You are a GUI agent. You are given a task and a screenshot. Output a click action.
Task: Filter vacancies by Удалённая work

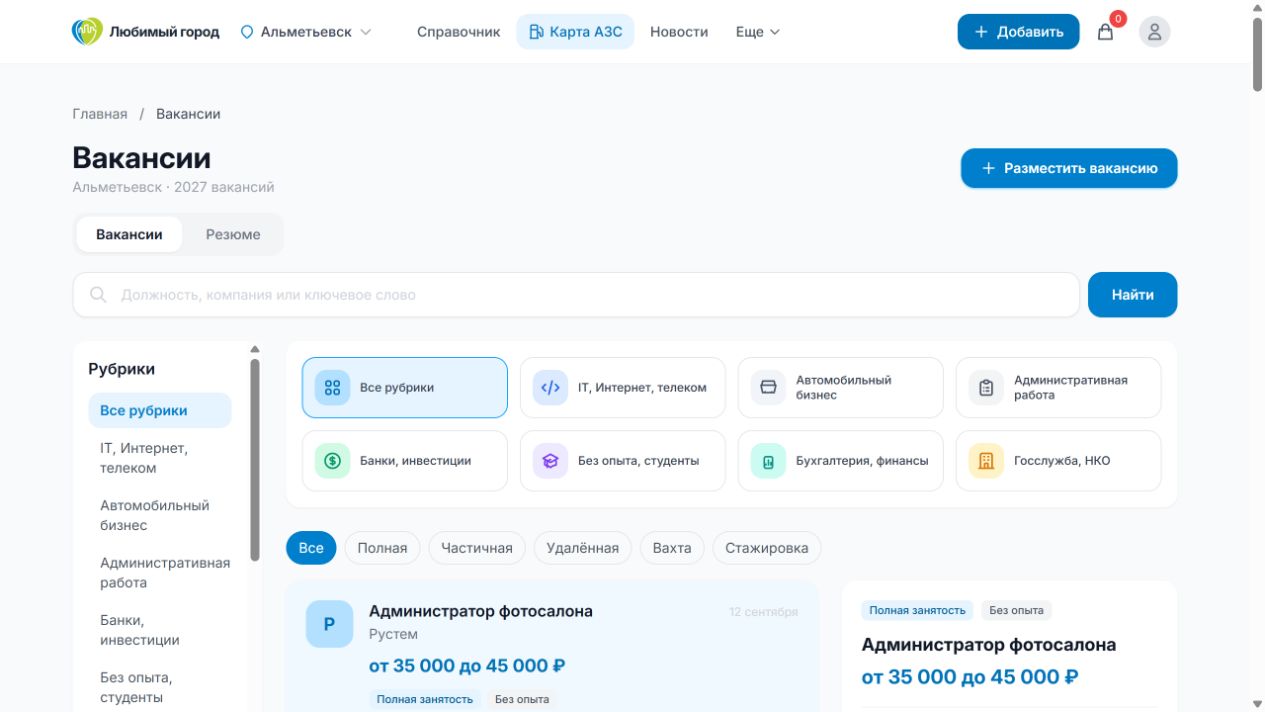coord(582,548)
